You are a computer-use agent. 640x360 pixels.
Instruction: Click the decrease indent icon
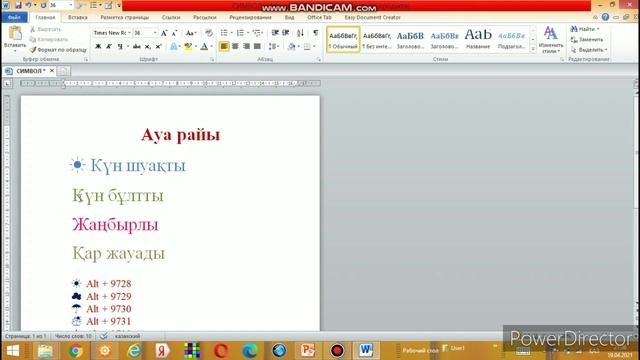[x=275, y=33]
